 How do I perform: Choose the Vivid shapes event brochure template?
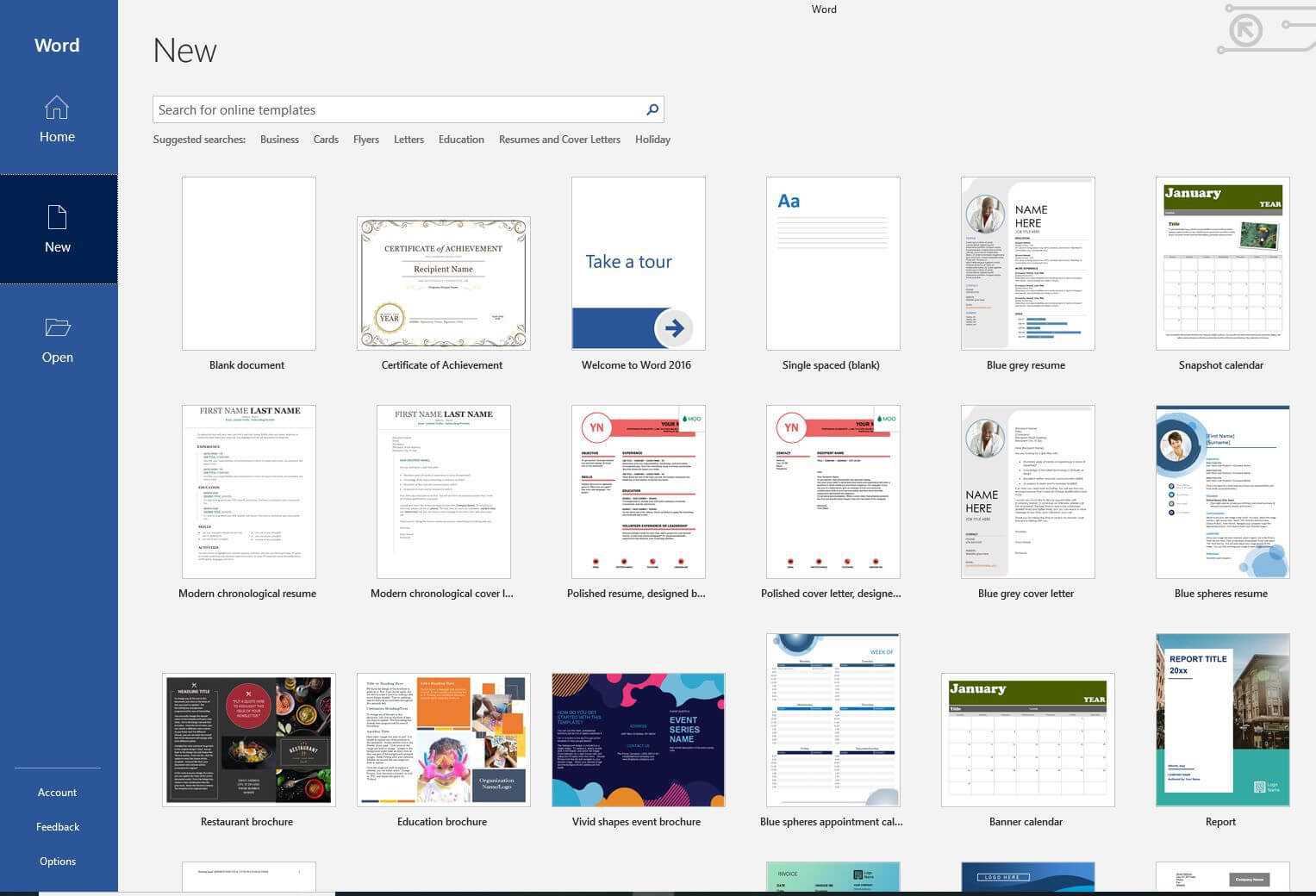pyautogui.click(x=638, y=740)
